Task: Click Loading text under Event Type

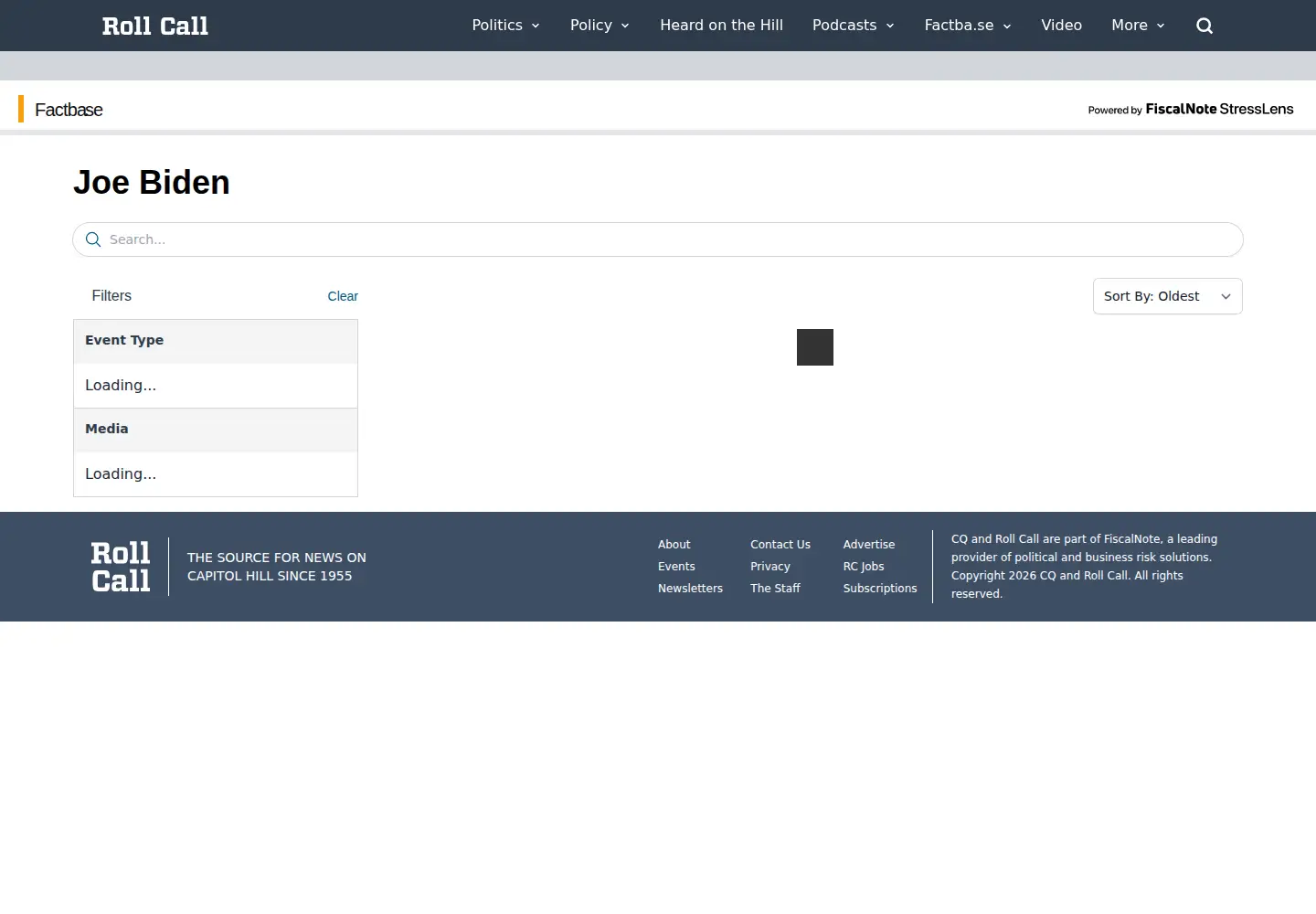Action: (x=121, y=386)
